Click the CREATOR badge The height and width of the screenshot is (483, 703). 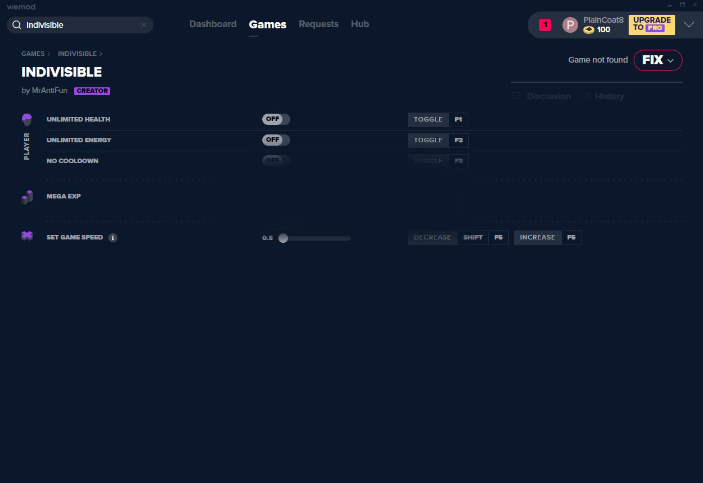click(x=92, y=91)
